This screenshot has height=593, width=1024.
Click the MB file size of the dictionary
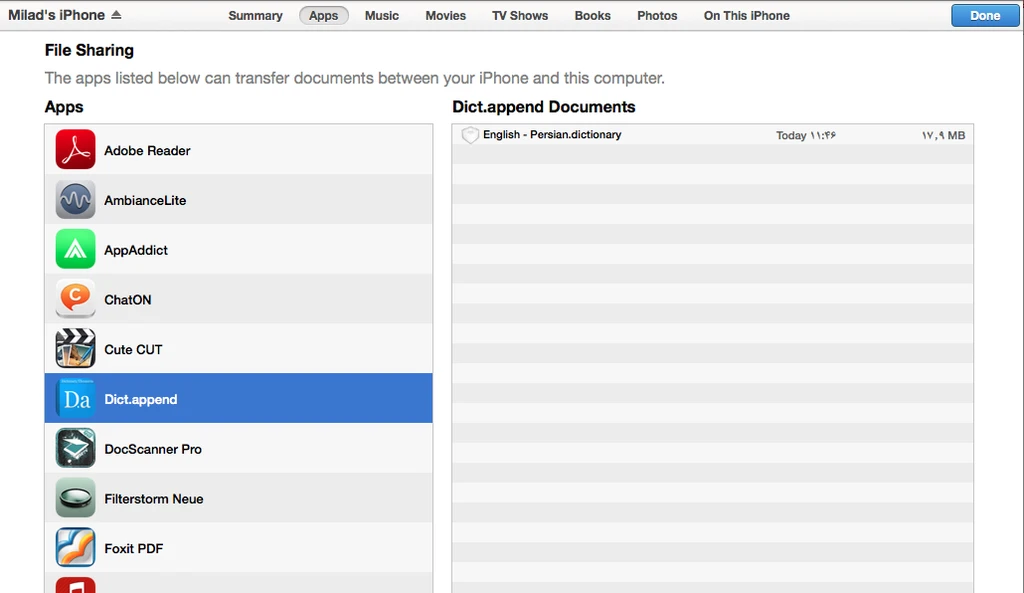click(x=944, y=135)
